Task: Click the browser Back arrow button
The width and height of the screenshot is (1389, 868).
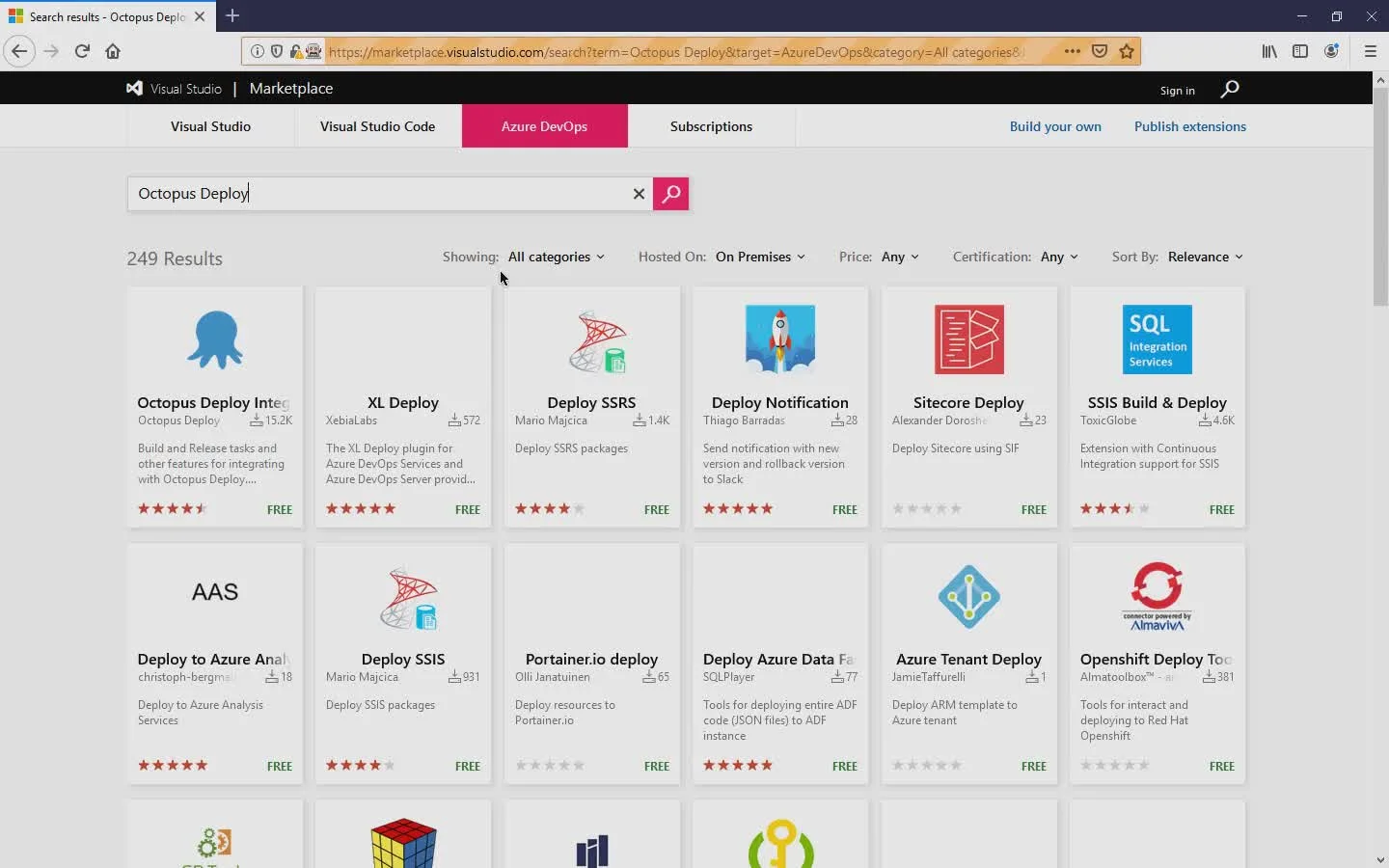Action: [x=19, y=51]
